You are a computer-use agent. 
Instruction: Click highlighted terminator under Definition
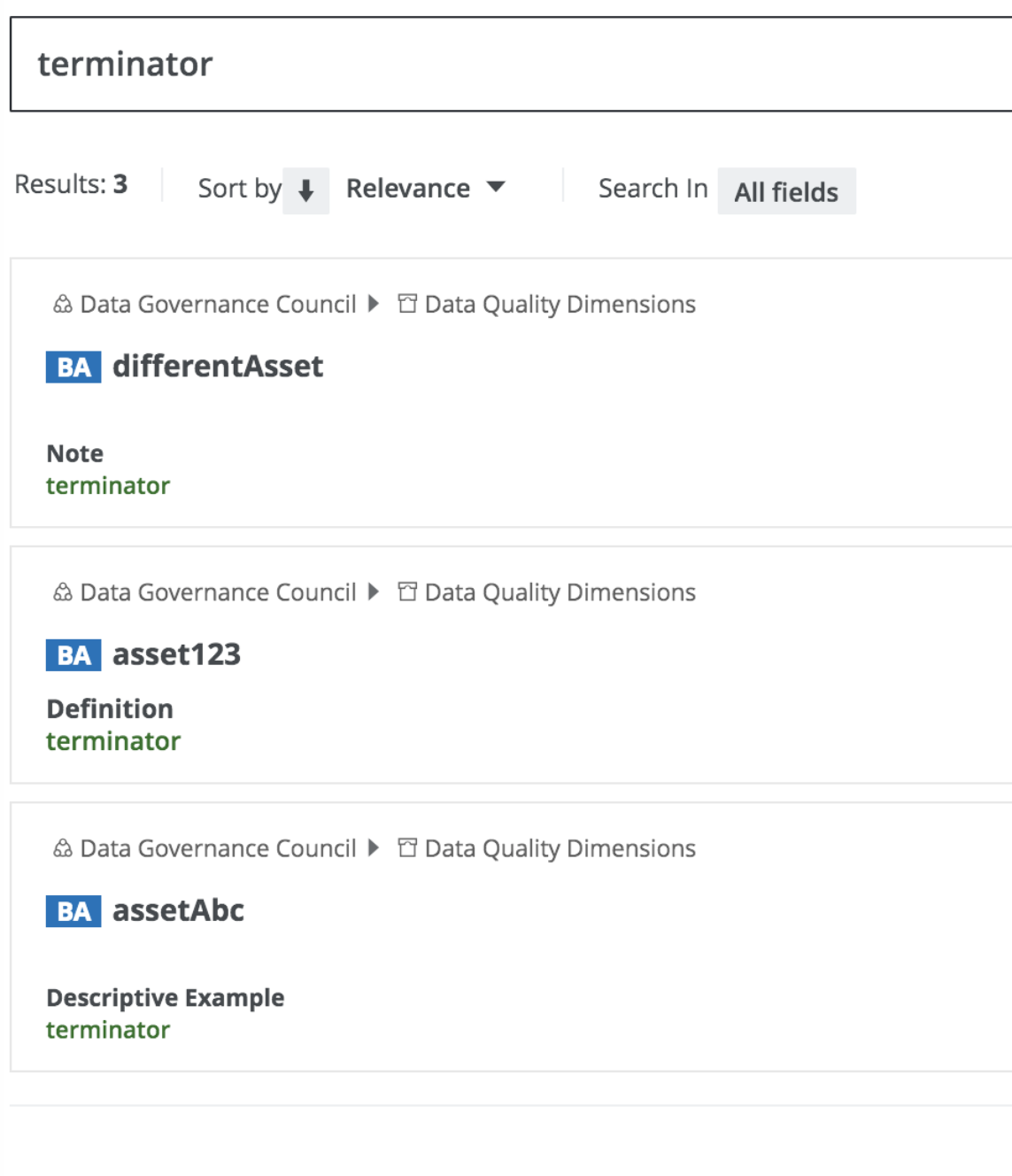113,741
